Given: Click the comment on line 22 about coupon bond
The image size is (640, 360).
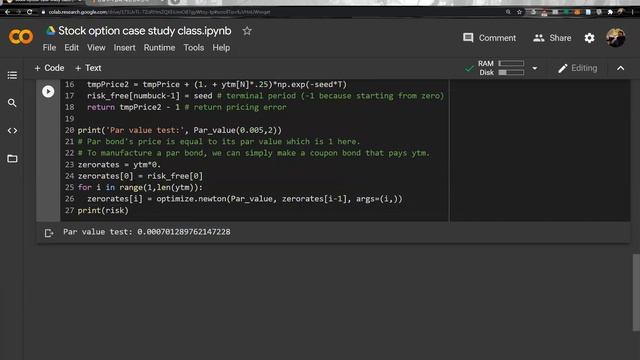Looking at the screenshot, I should tap(253, 153).
